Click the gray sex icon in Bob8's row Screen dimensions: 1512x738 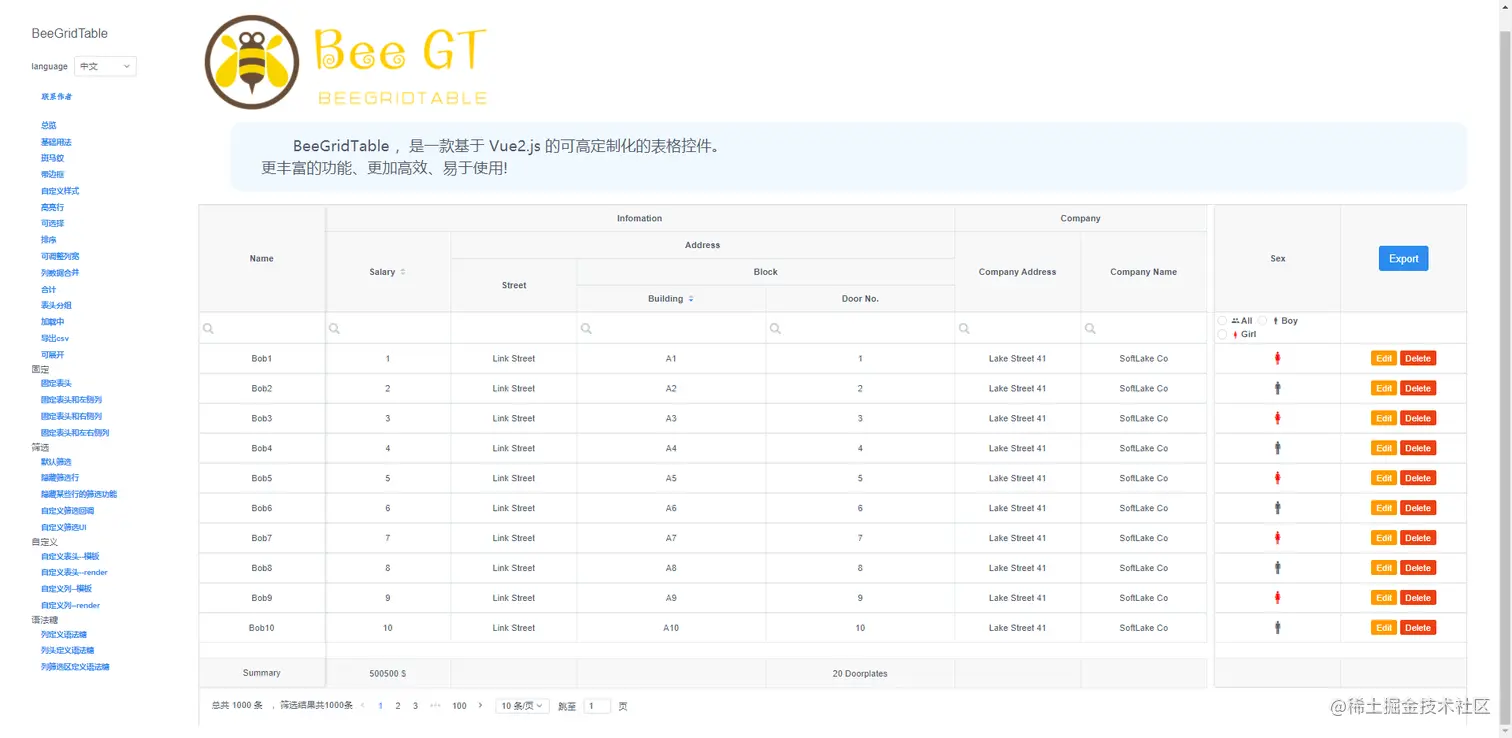(x=1277, y=568)
